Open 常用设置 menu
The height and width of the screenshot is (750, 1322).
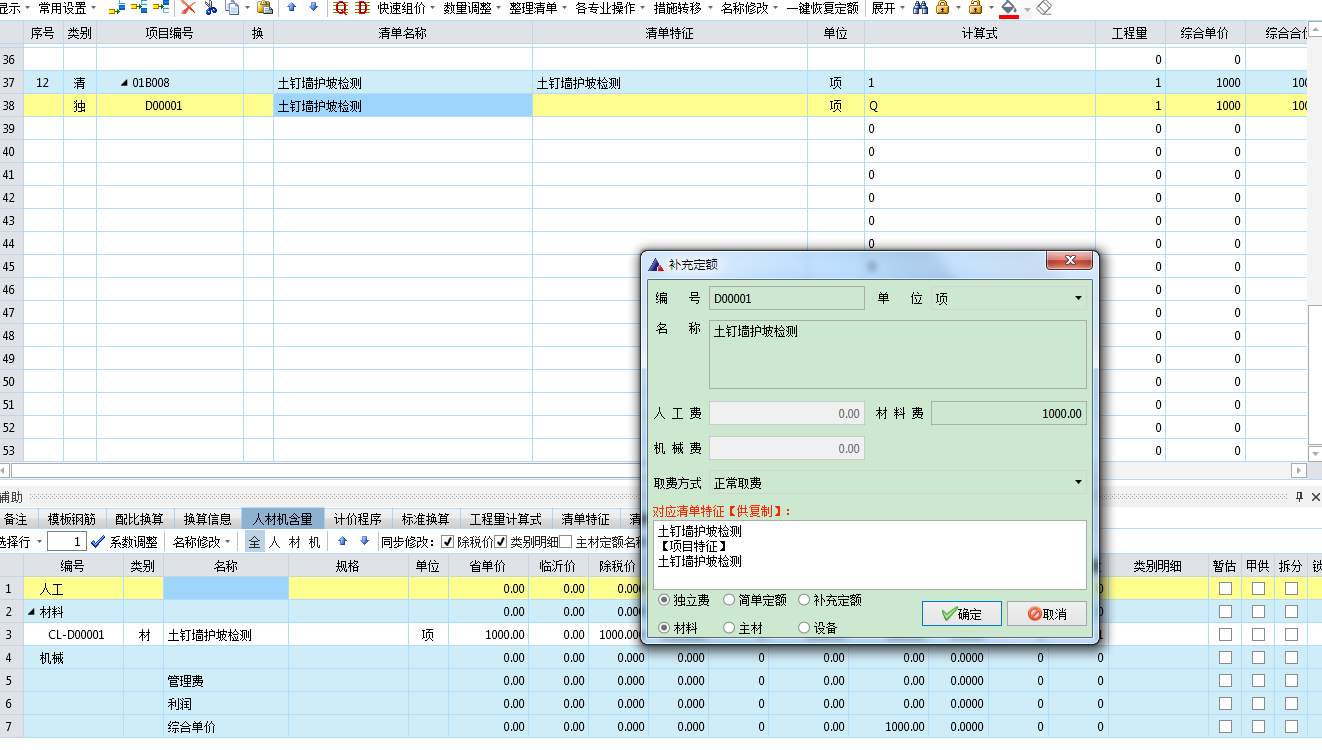(x=67, y=8)
